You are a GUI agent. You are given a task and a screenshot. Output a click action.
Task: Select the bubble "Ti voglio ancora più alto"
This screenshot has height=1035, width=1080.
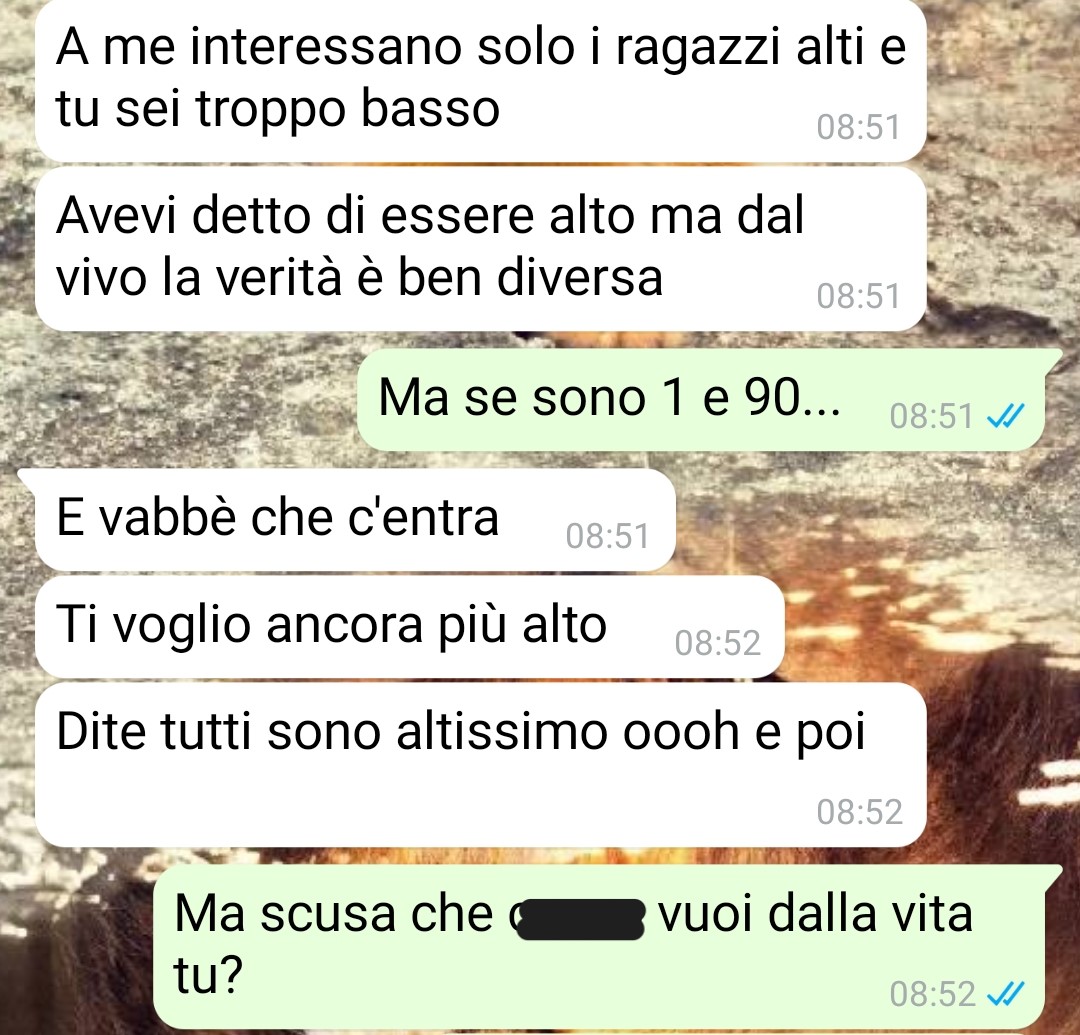(410, 627)
